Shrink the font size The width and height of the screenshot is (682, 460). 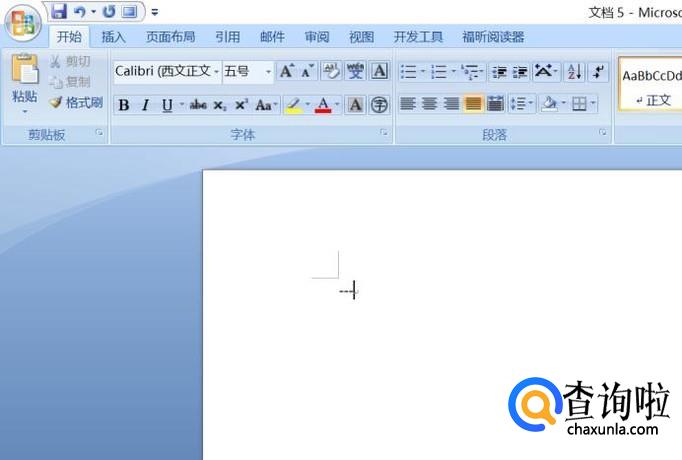tap(307, 71)
